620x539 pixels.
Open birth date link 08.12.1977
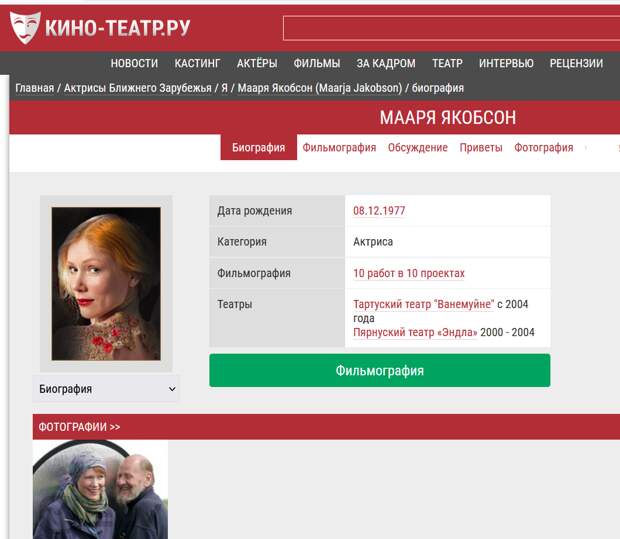point(379,211)
